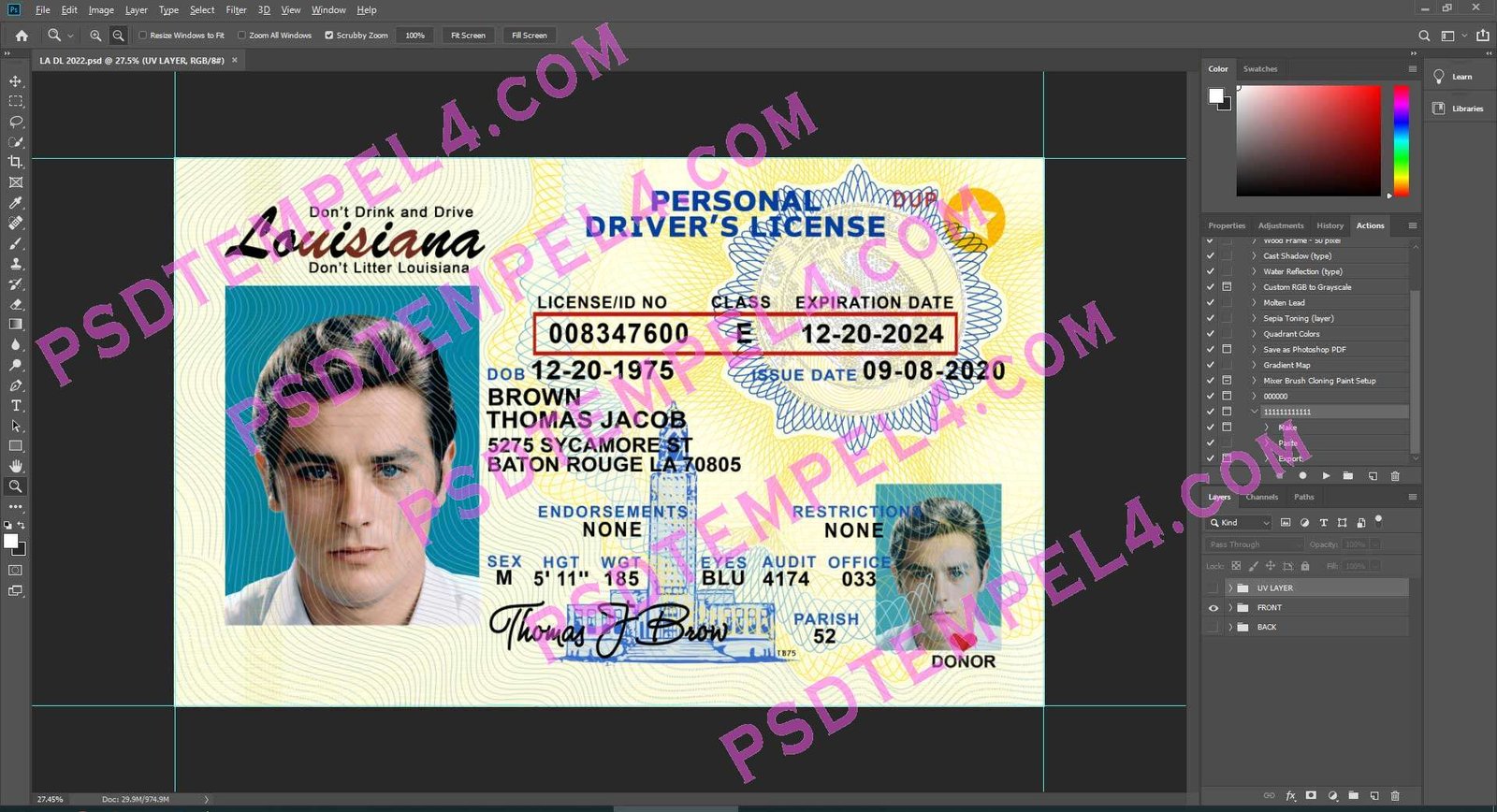
Task: Open the Filter menu
Action: (236, 10)
